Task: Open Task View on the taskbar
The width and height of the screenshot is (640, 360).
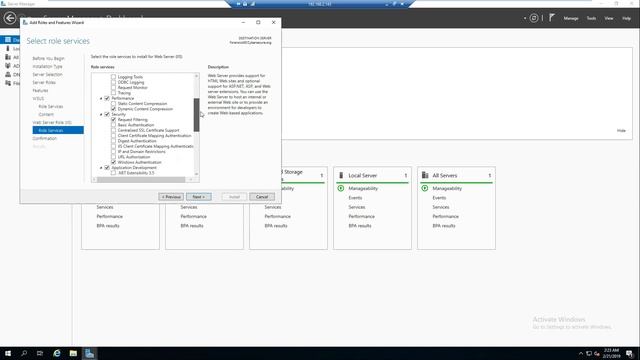Action: click(40, 353)
